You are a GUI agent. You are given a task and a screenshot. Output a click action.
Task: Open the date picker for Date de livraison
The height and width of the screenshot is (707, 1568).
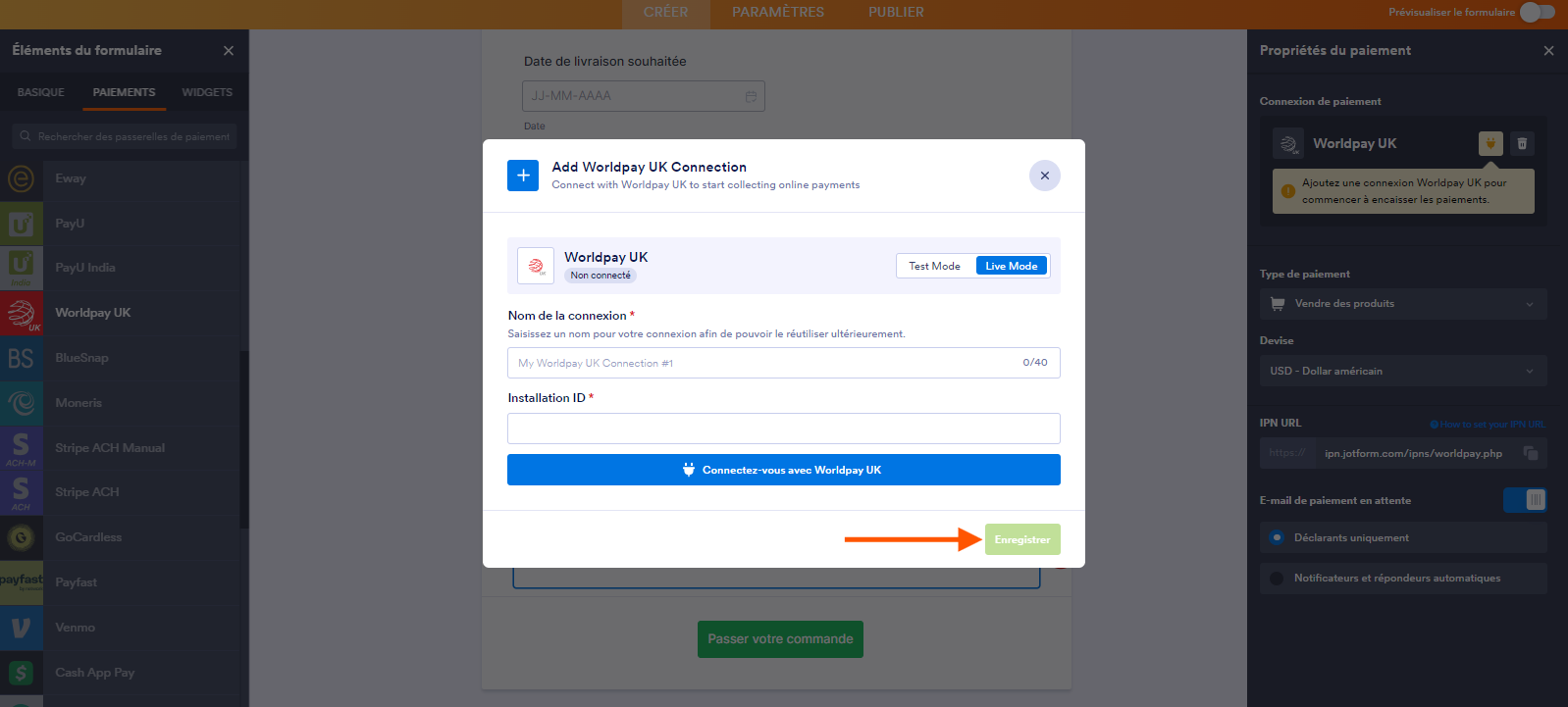click(751, 95)
